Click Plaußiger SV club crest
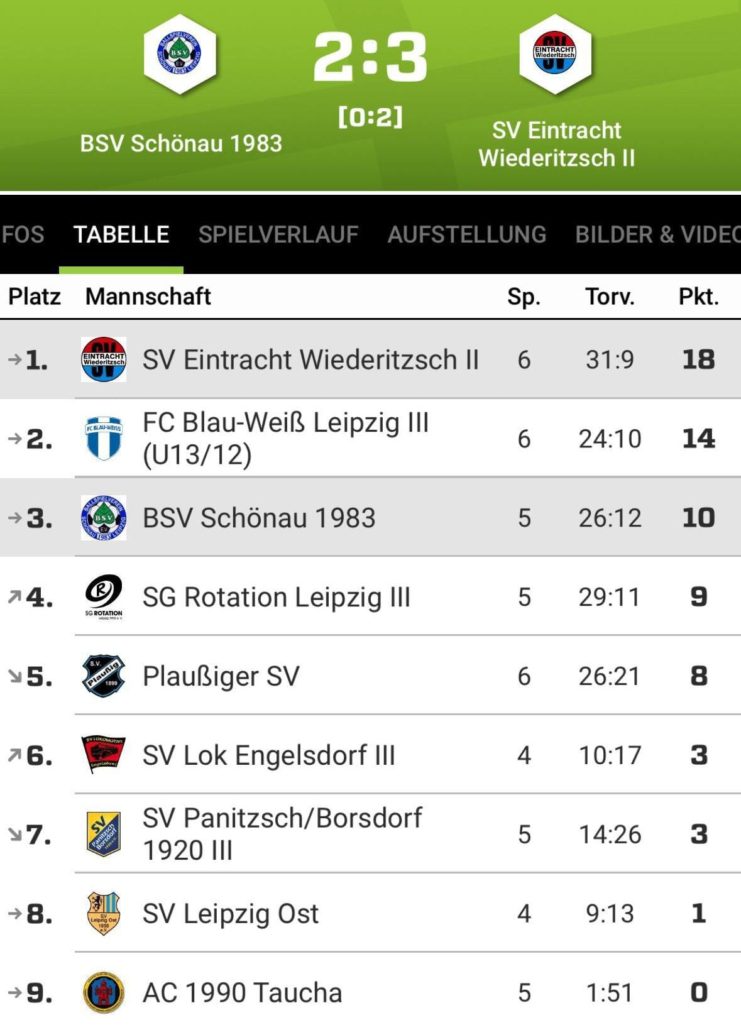 pos(104,676)
